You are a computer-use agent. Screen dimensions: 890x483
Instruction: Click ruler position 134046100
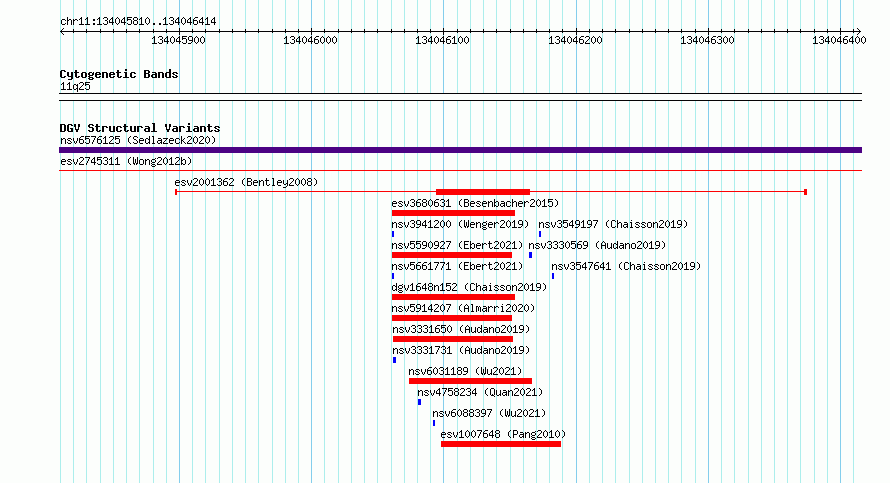coord(442,40)
